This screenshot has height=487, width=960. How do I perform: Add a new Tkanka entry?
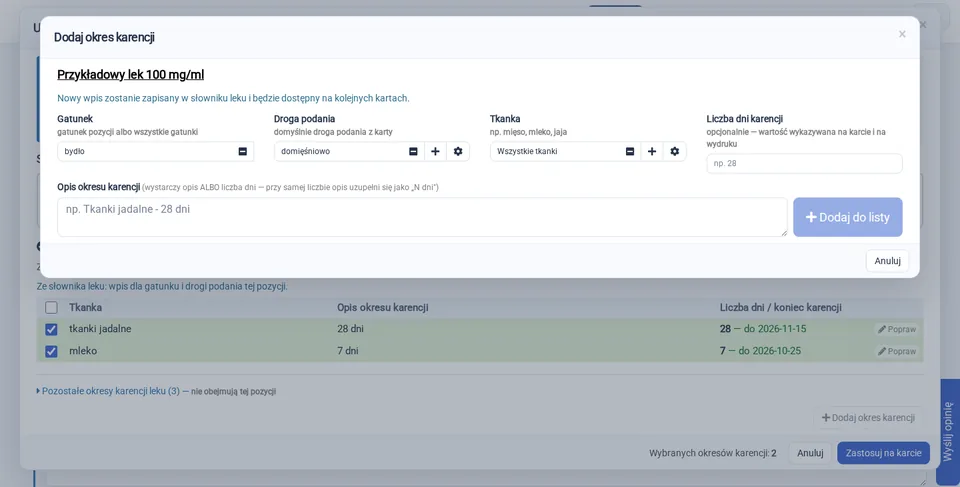[652, 151]
